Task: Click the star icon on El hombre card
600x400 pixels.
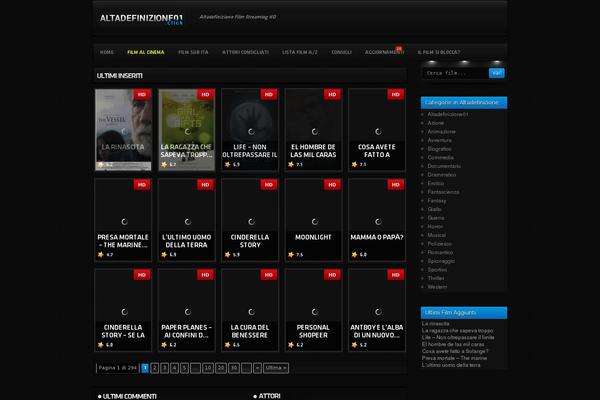Action: pyautogui.click(x=291, y=165)
